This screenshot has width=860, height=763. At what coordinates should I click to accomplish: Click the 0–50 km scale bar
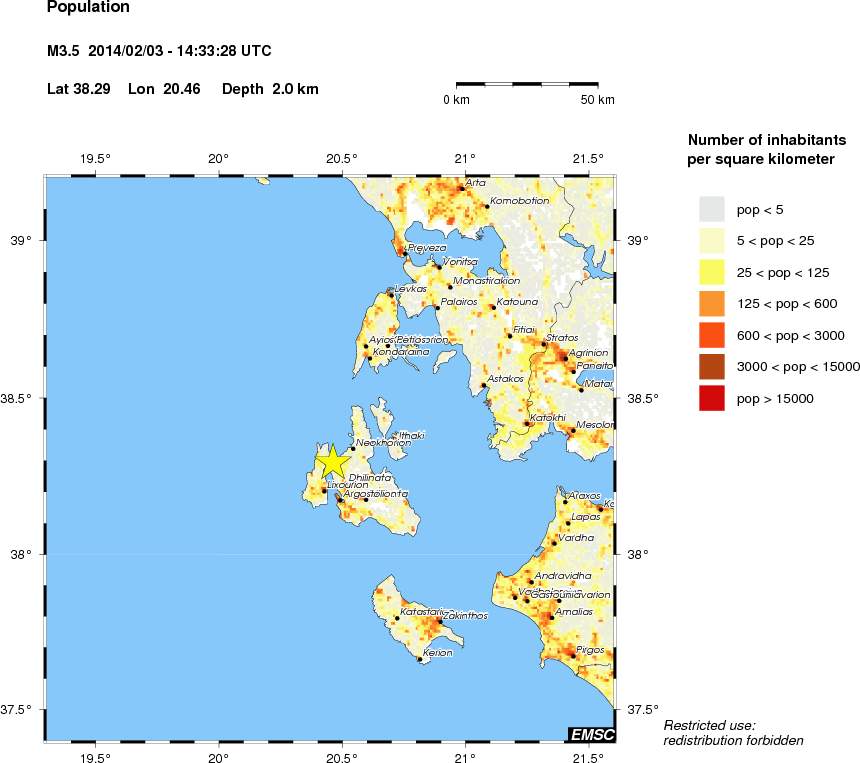pyautogui.click(x=527, y=85)
